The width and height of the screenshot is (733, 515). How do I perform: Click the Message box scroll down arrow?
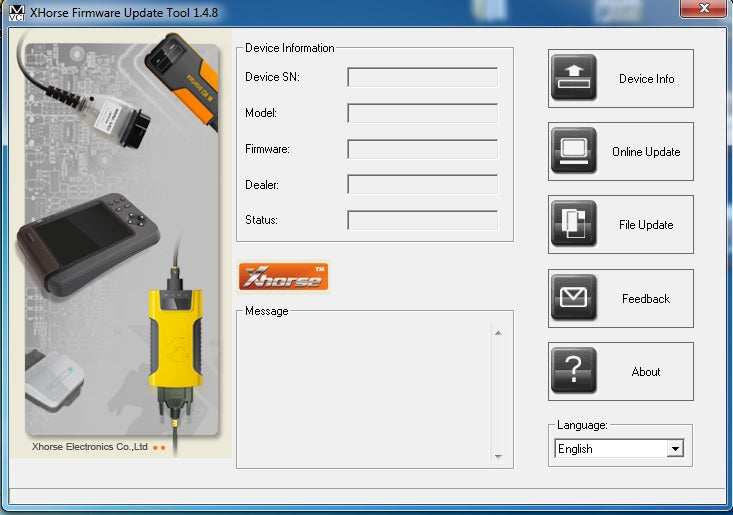(498, 457)
